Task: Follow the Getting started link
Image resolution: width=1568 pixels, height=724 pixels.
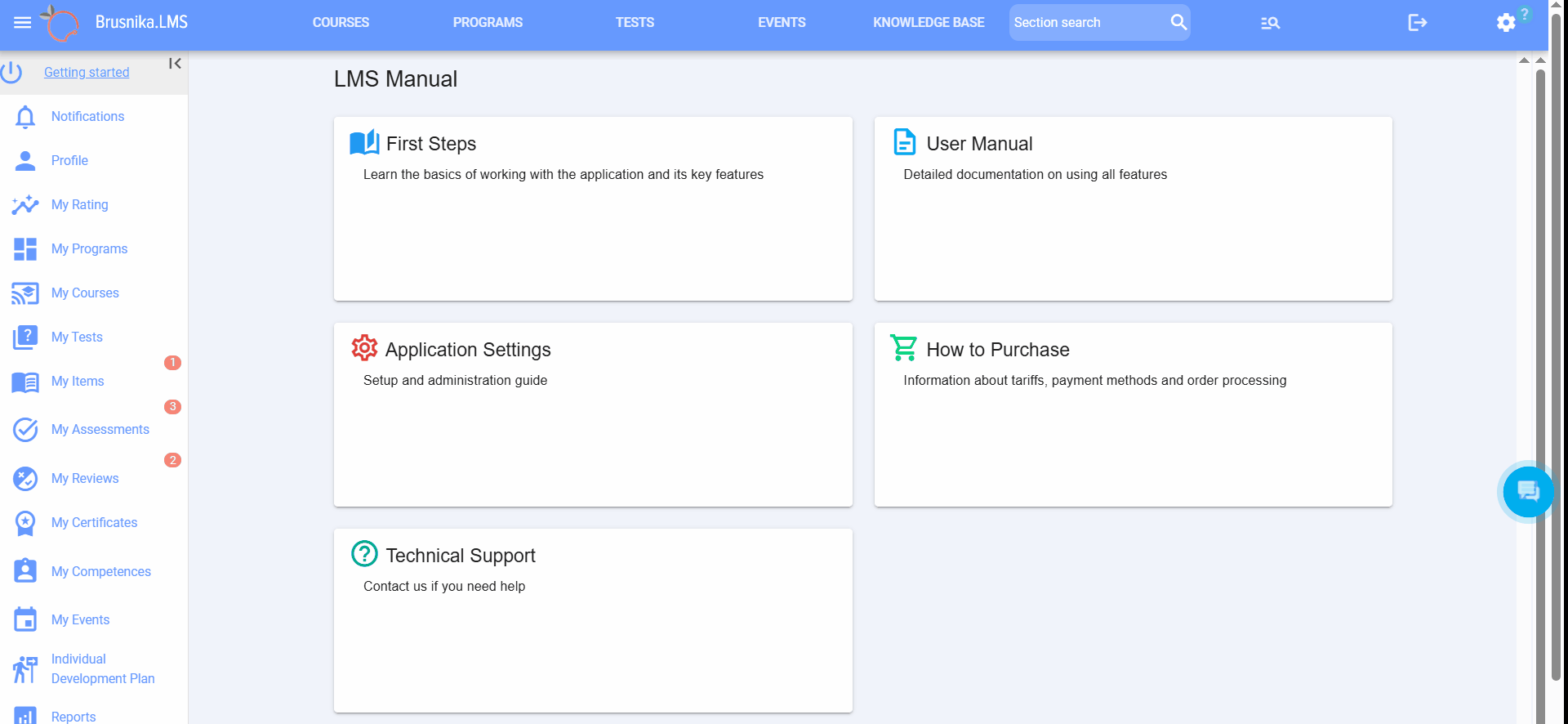Action: [87, 73]
